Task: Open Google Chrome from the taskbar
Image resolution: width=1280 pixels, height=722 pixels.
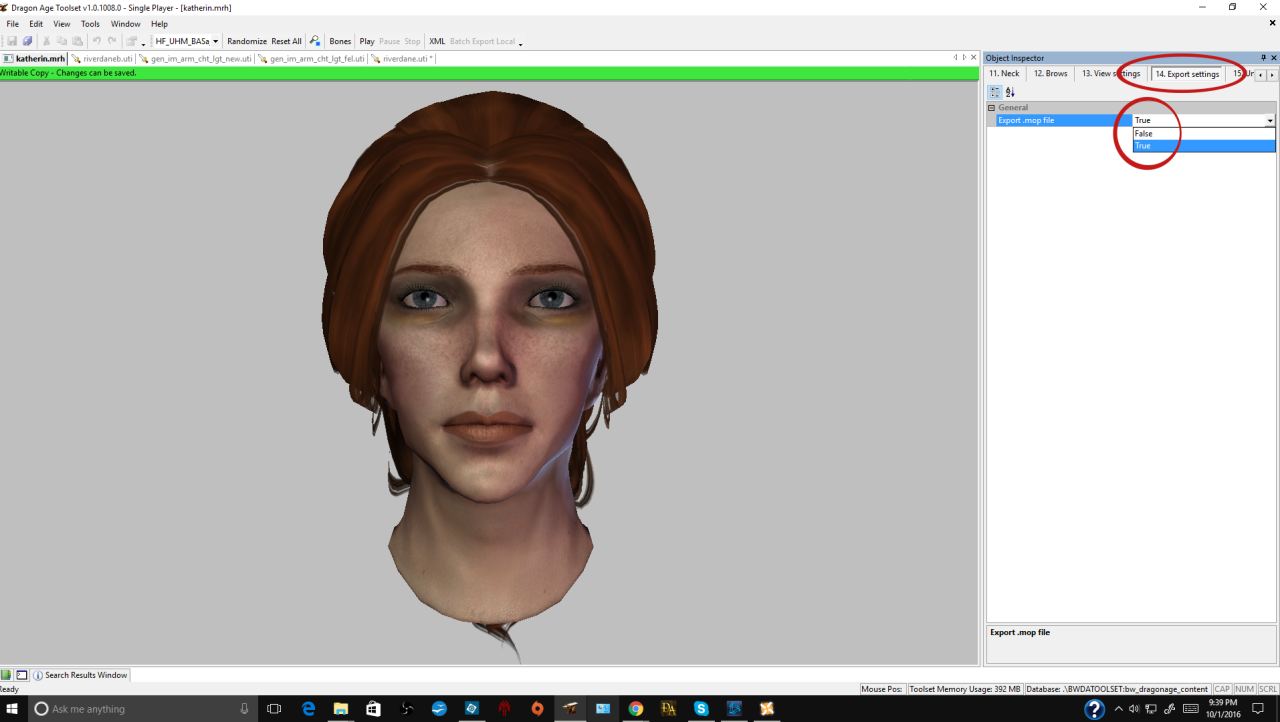Action: point(635,709)
